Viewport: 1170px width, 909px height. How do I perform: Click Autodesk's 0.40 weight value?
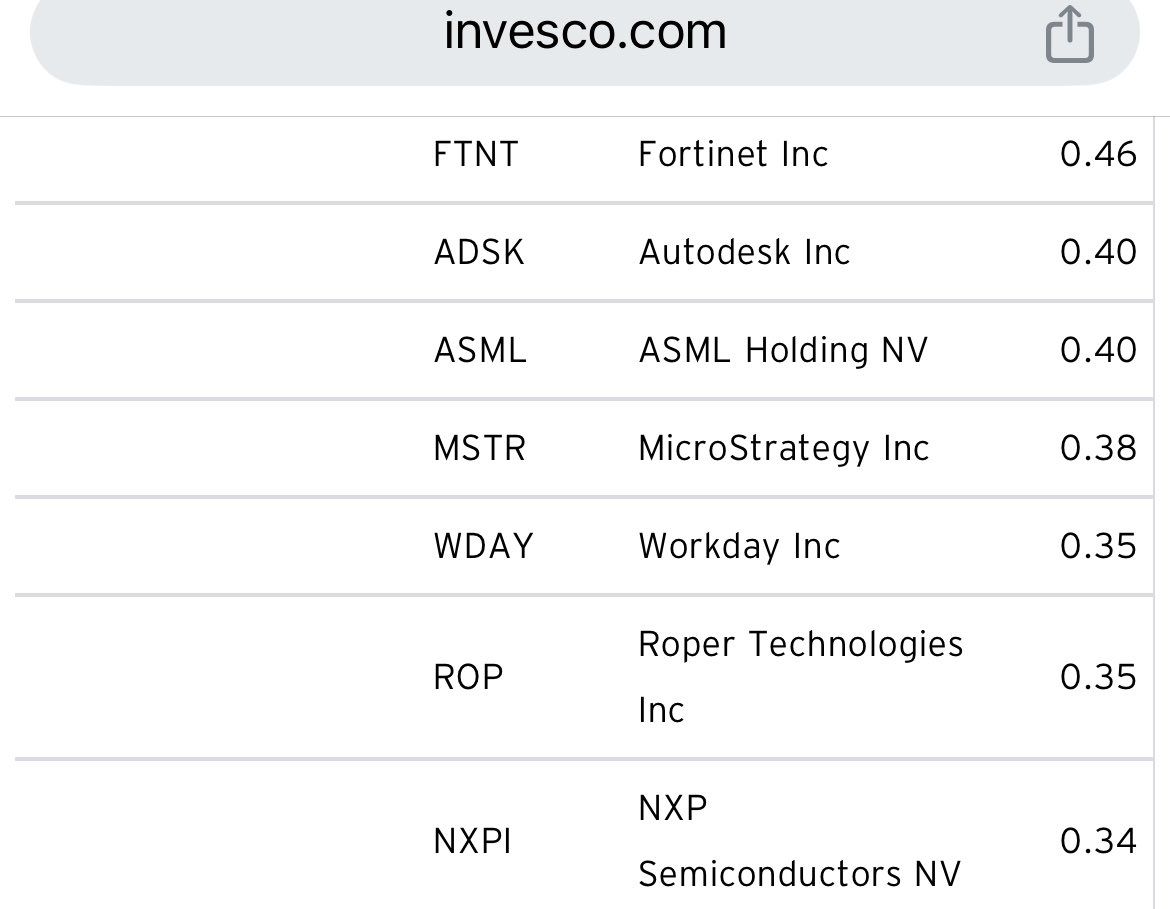[x=1098, y=252]
